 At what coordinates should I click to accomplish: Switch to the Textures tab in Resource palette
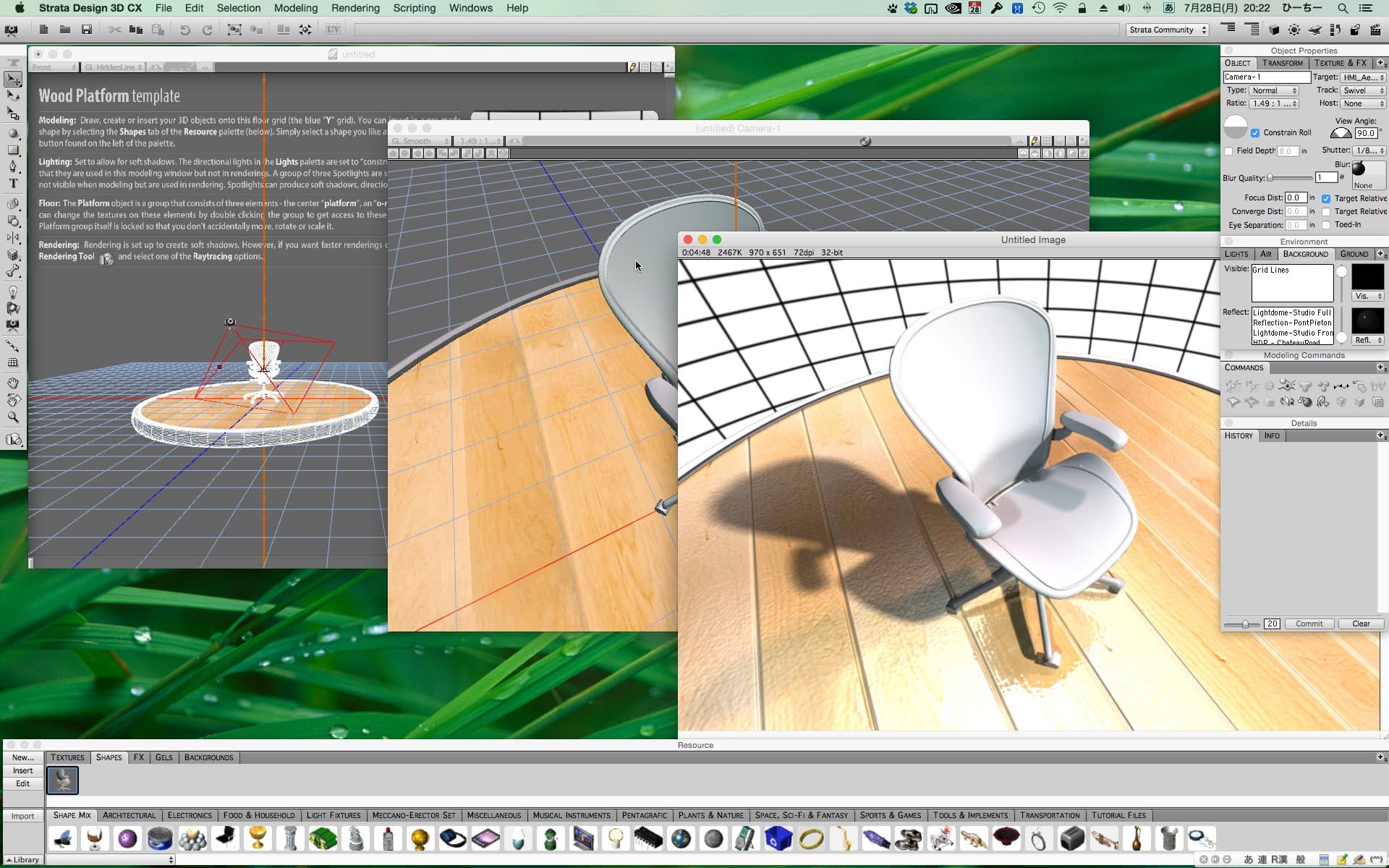[x=67, y=757]
